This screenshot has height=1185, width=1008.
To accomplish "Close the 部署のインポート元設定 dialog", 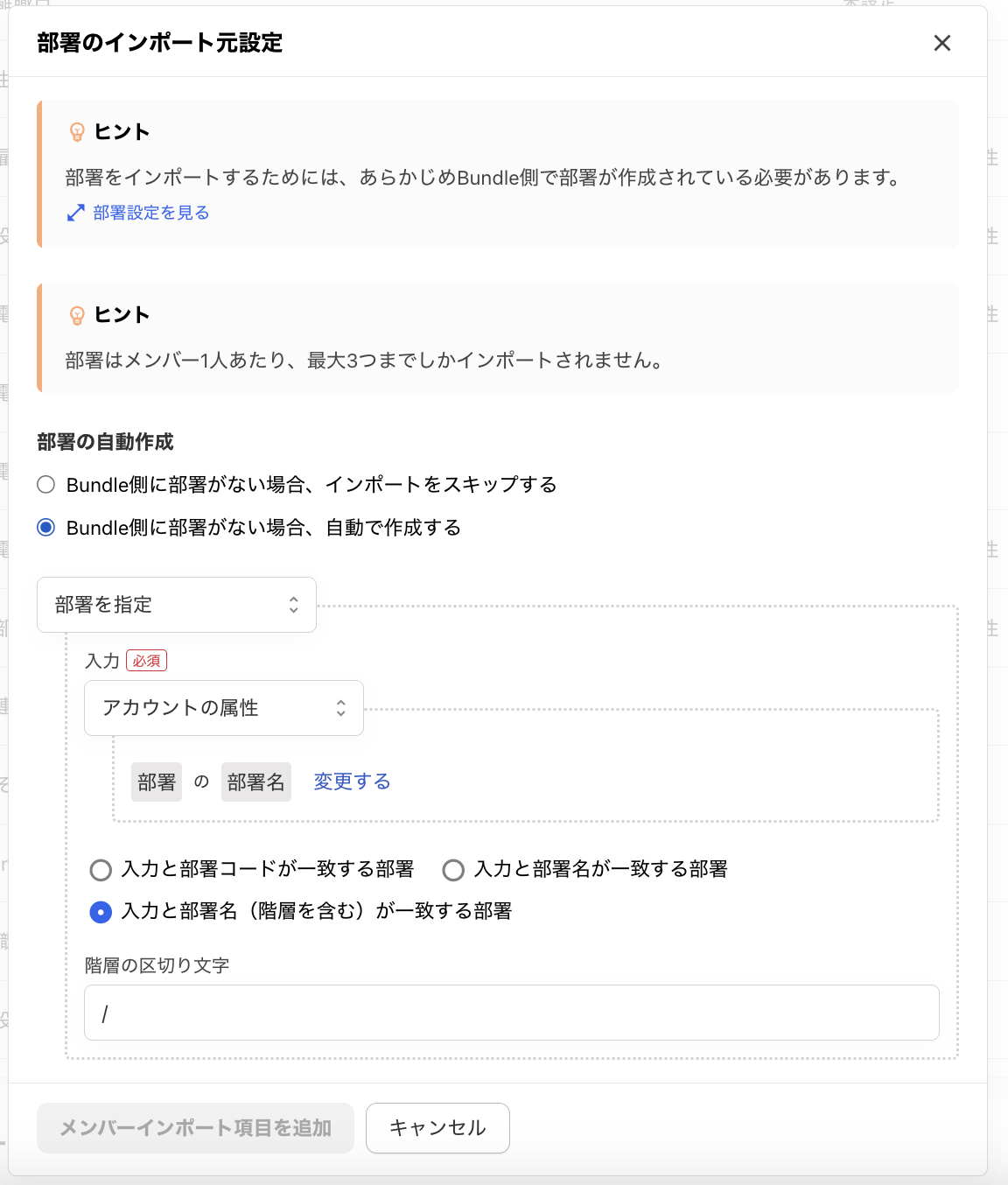I will click(x=941, y=43).
